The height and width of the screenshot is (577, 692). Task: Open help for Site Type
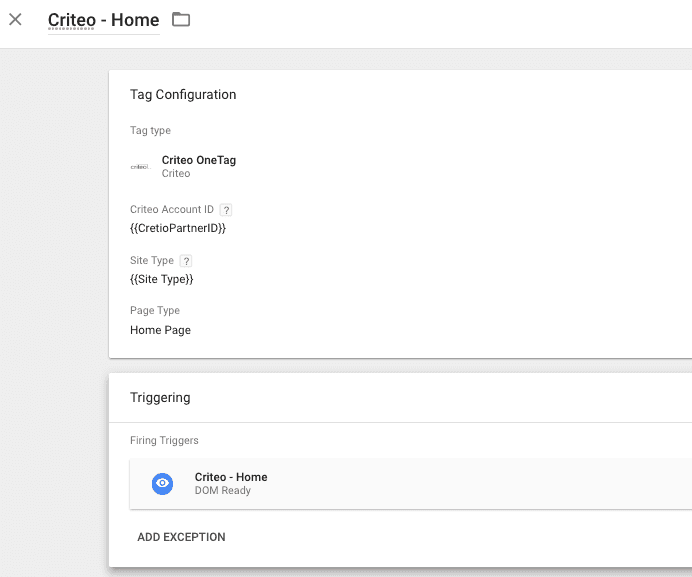(x=186, y=261)
